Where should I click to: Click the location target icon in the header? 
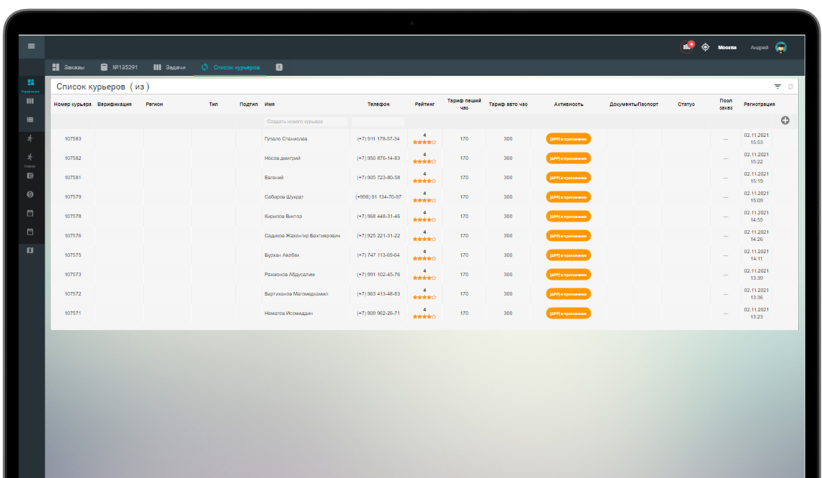tap(705, 47)
